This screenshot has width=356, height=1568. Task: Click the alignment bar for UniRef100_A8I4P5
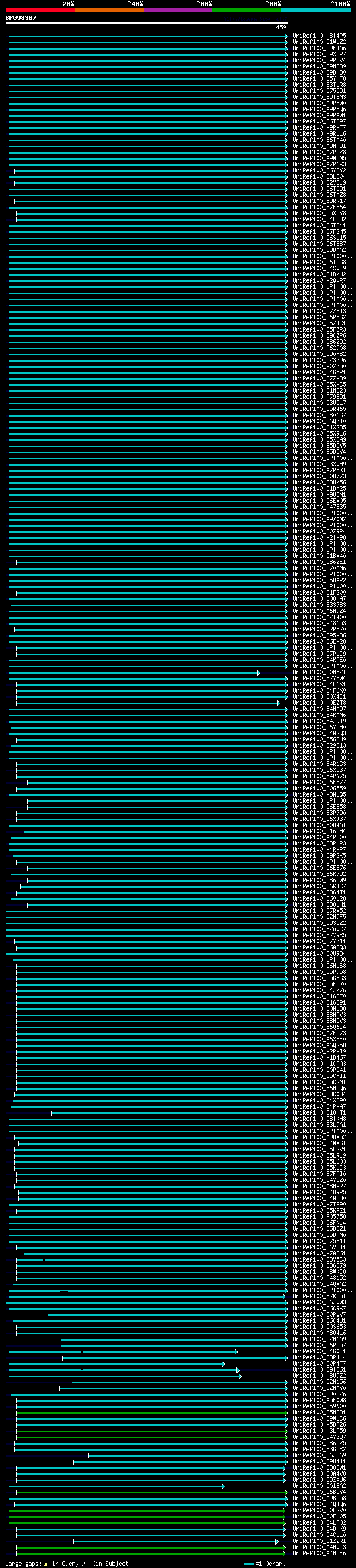148,36
